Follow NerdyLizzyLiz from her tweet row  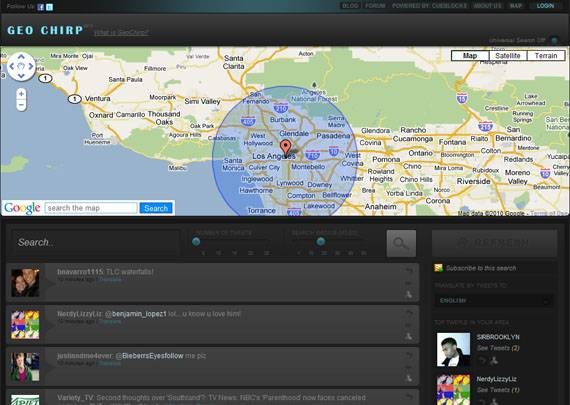409,336
